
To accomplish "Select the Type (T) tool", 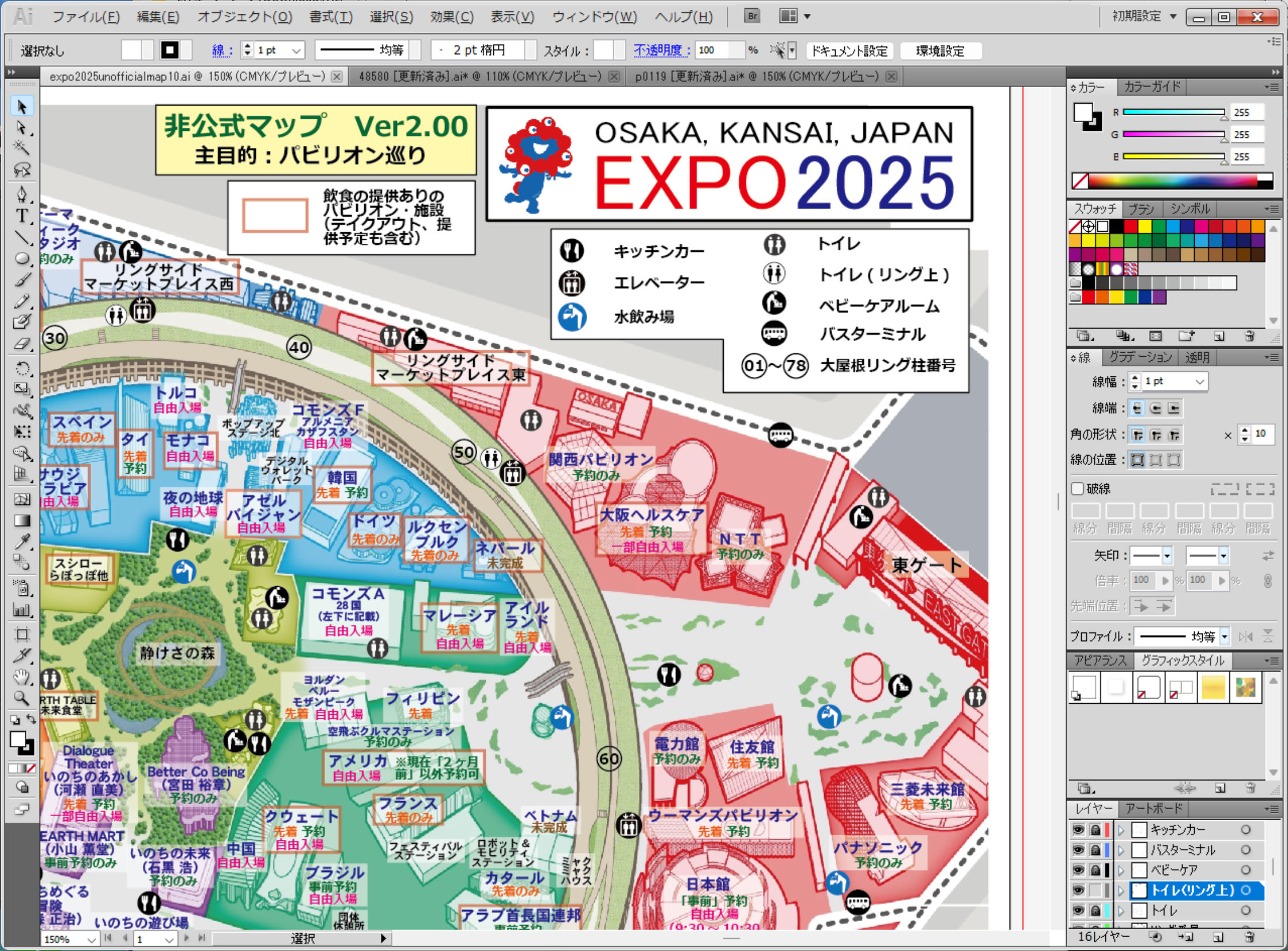I will 22,216.
